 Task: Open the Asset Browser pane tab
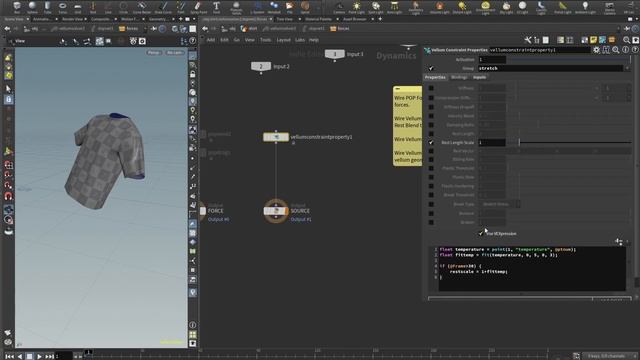tap(354, 19)
